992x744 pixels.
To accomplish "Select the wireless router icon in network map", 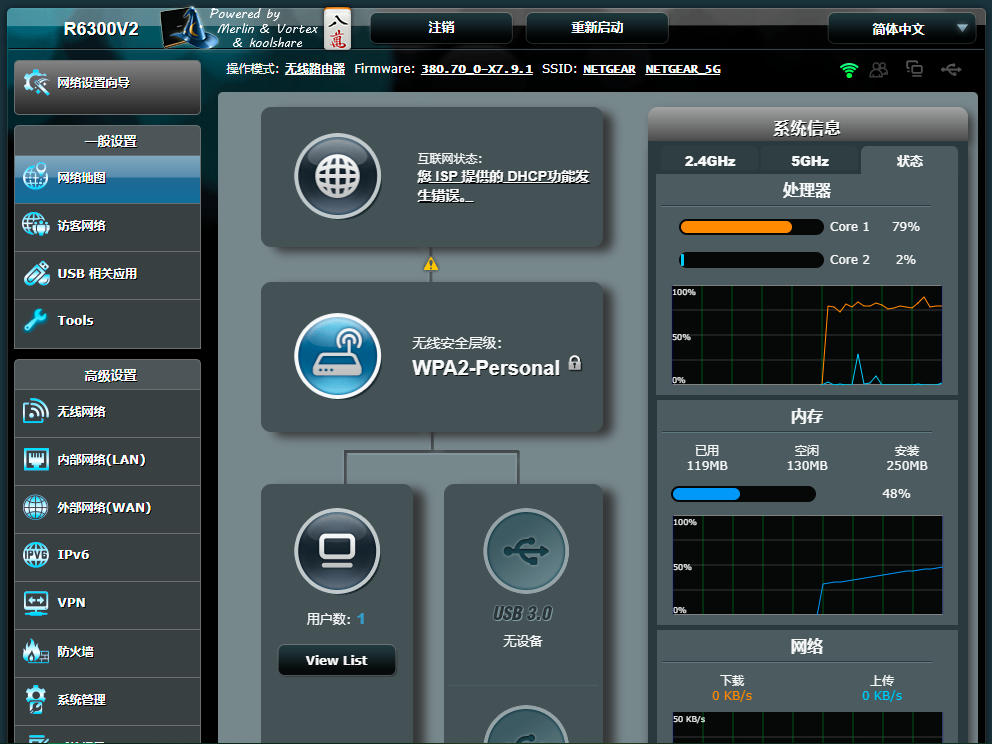I will [337, 356].
